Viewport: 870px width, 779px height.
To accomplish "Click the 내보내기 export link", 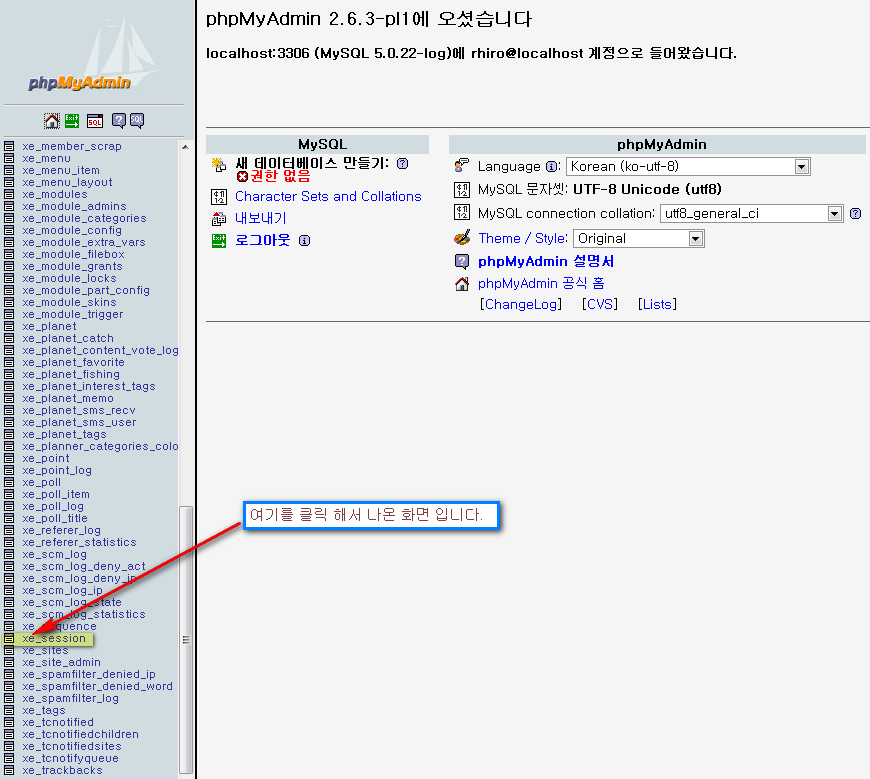I will click(261, 219).
